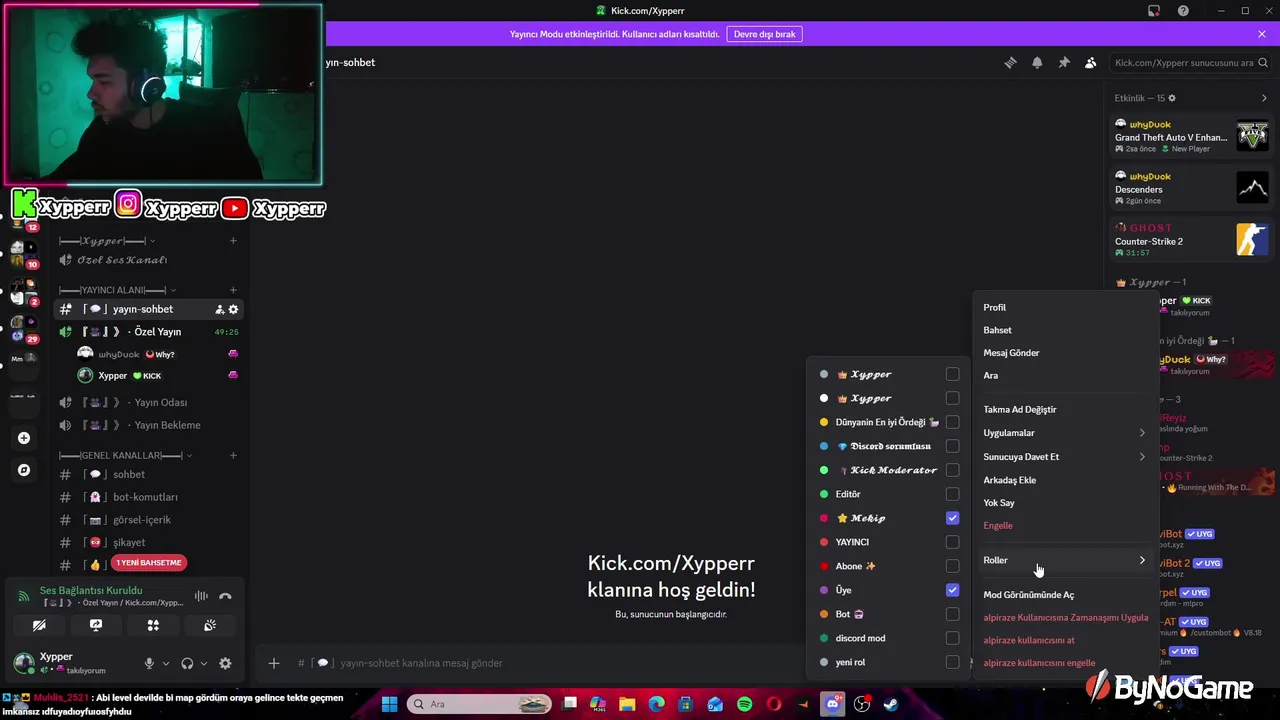Click Devre dışı bırak banner button
The image size is (1280, 720).
765,34
